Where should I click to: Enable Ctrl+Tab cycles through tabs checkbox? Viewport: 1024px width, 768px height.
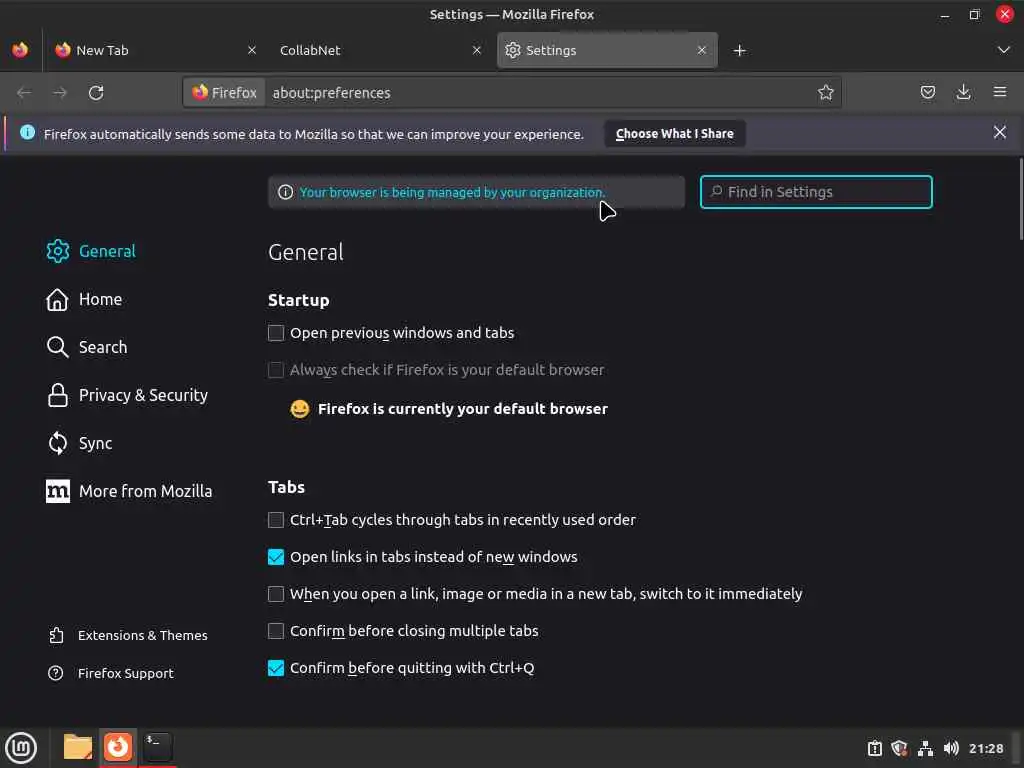pos(276,520)
